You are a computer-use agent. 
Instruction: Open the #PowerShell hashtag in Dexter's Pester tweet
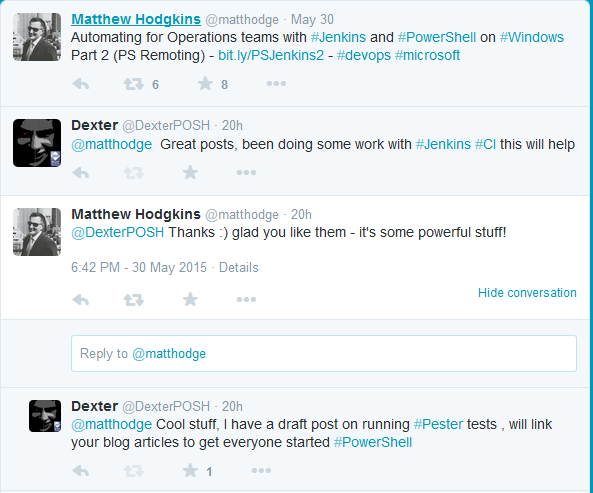(373, 442)
